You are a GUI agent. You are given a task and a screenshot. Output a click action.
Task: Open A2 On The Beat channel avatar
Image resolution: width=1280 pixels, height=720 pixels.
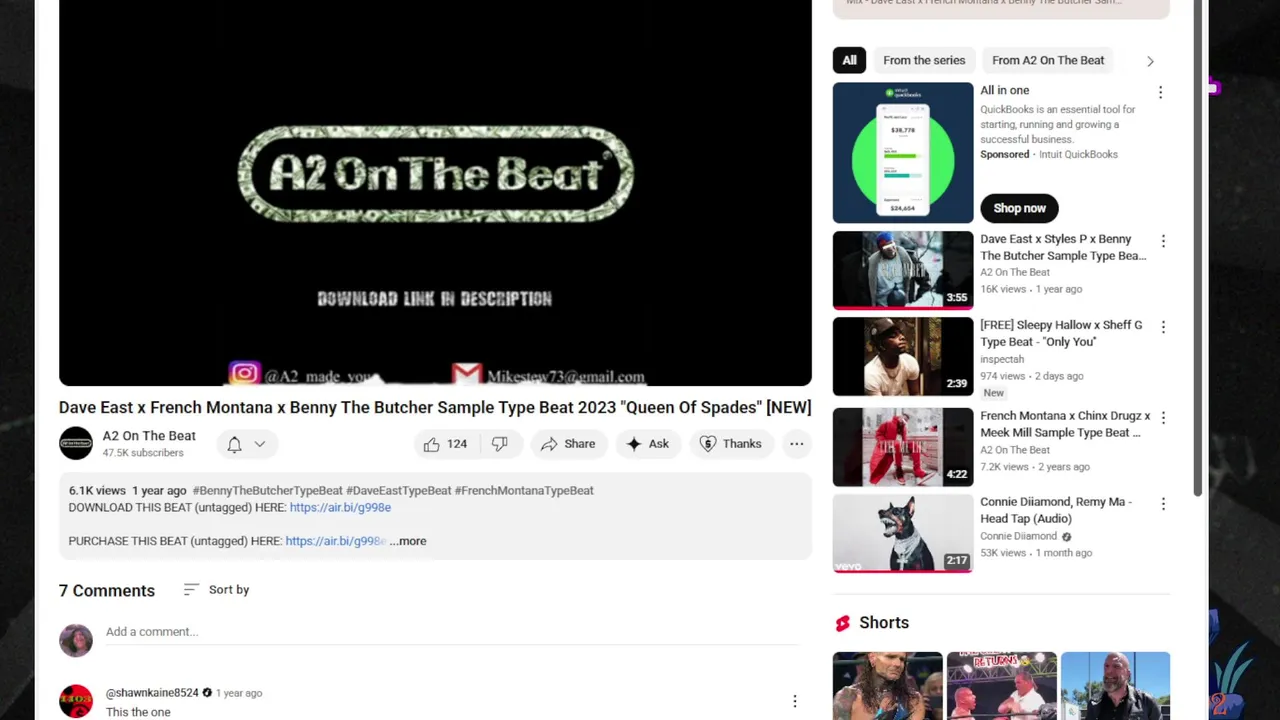coord(76,444)
